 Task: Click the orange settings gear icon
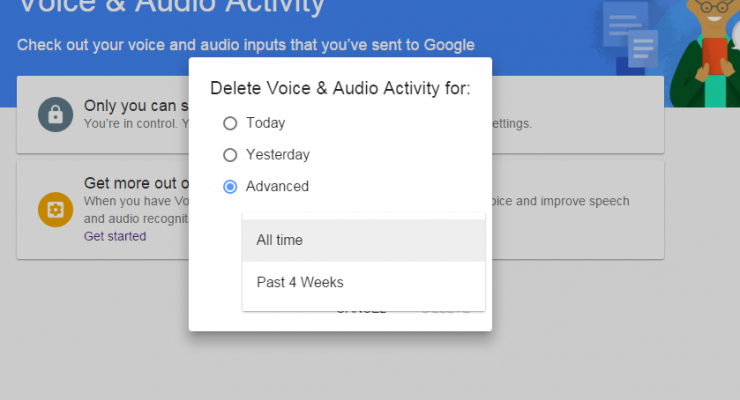tap(54, 210)
